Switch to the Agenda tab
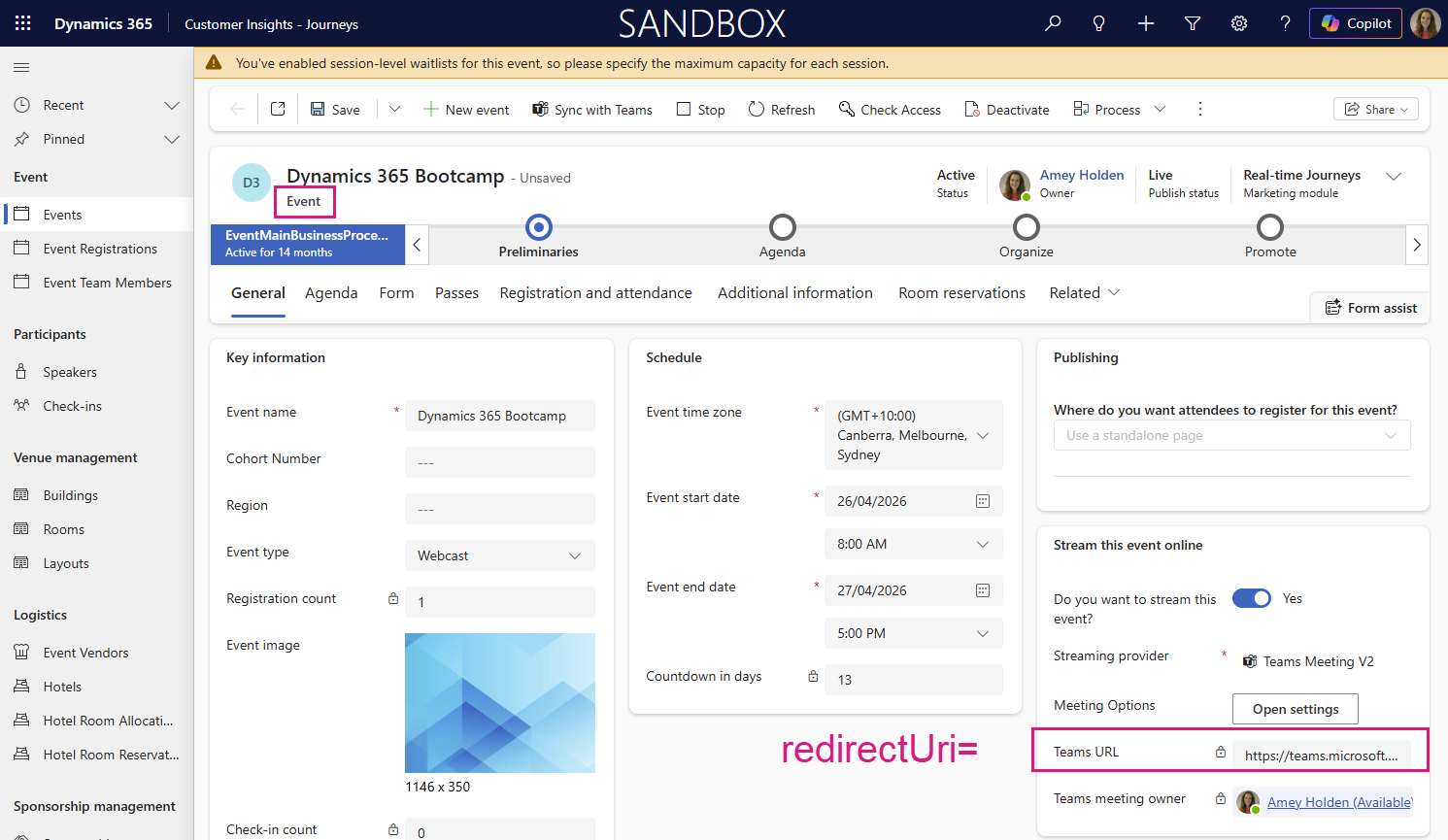This screenshot has width=1448, height=840. click(331, 293)
